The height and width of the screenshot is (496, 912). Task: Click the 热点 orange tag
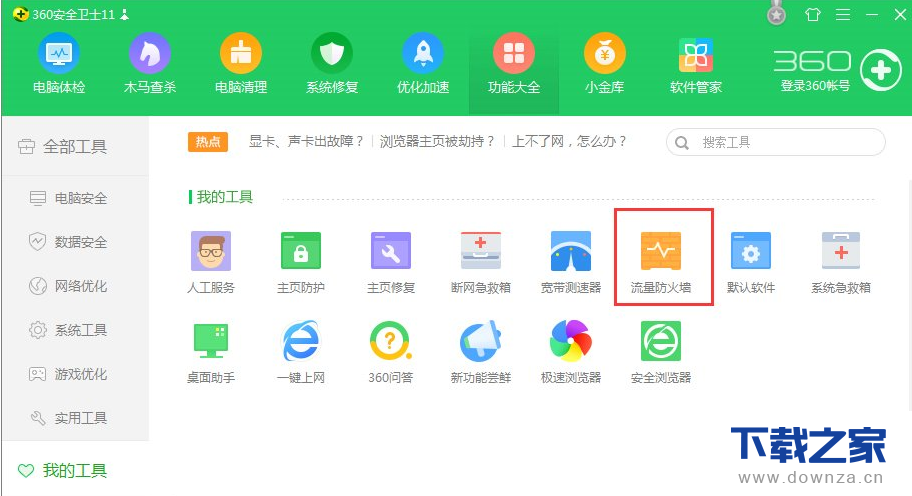[x=208, y=142]
